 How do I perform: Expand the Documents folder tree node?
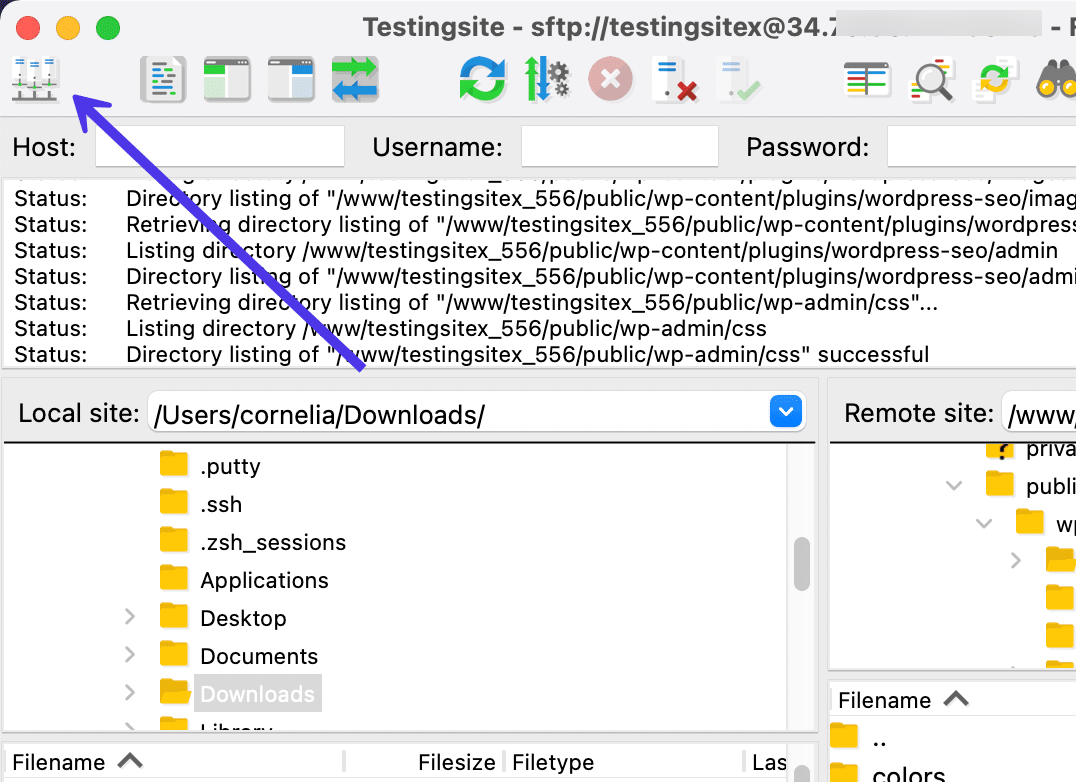tap(130, 656)
